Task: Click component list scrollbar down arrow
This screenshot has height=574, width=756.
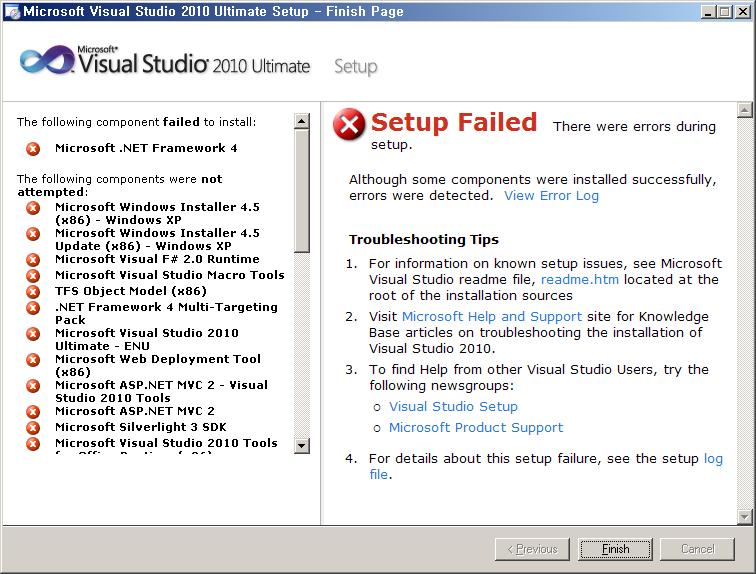Action: tap(301, 445)
